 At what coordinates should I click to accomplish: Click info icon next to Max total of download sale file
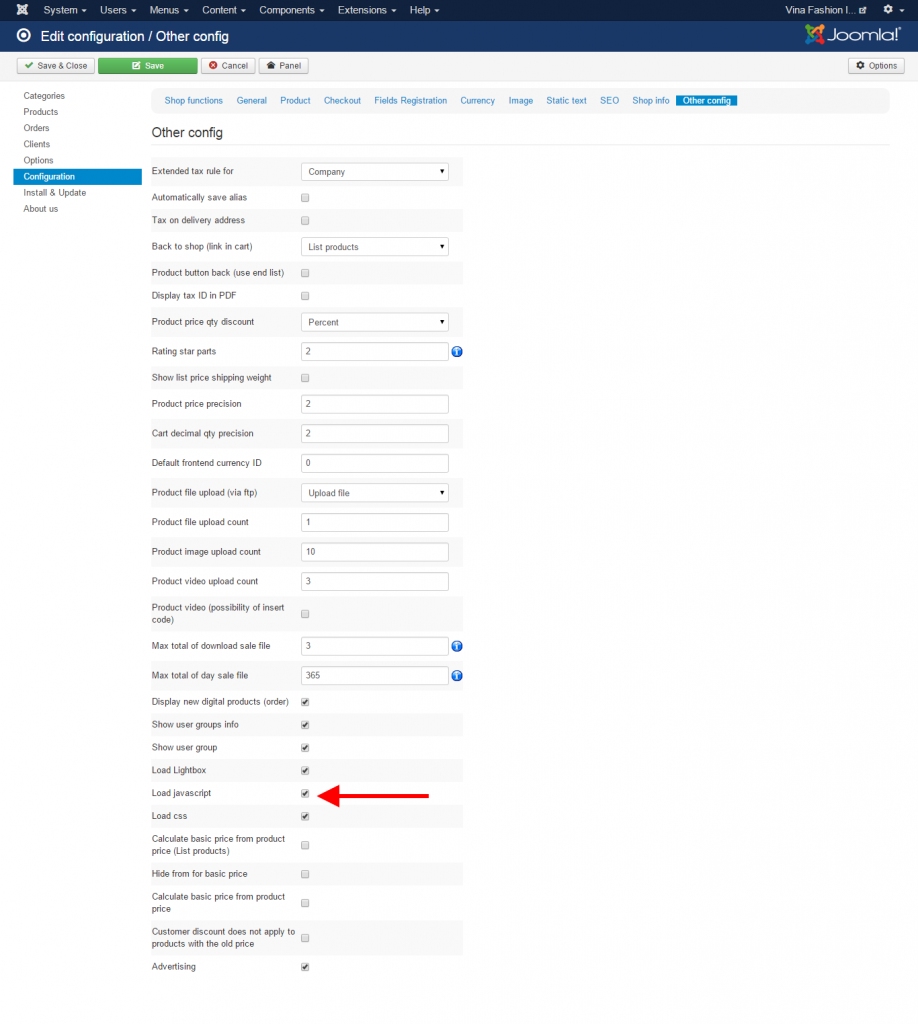(457, 646)
